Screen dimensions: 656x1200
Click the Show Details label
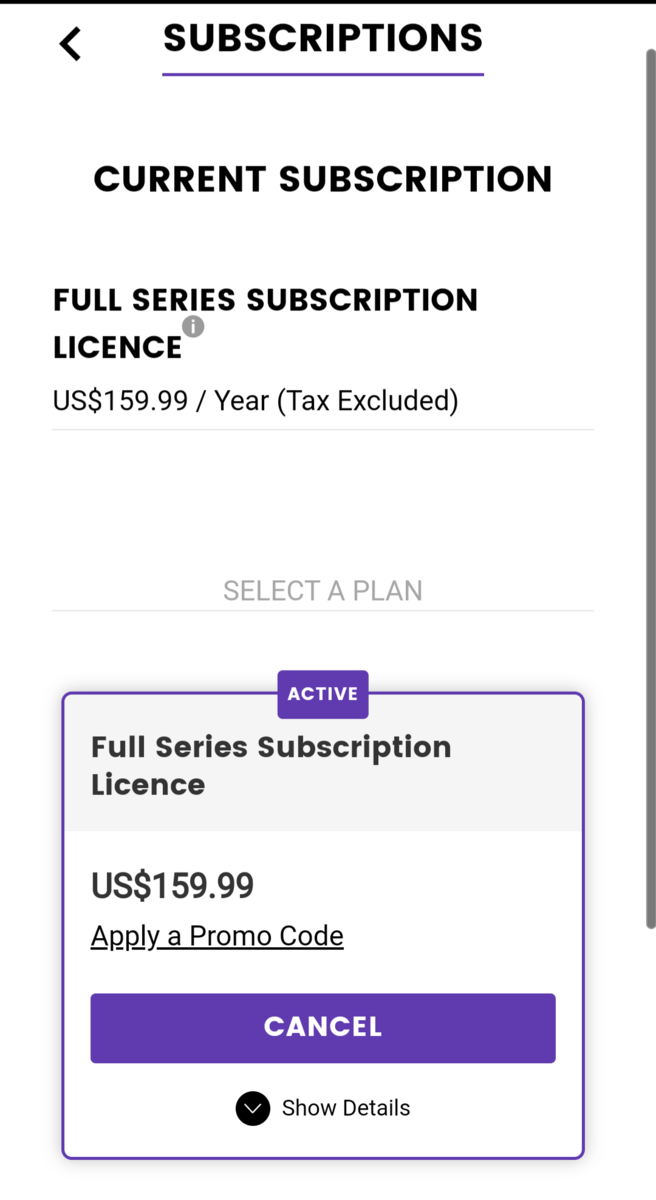(x=346, y=1108)
